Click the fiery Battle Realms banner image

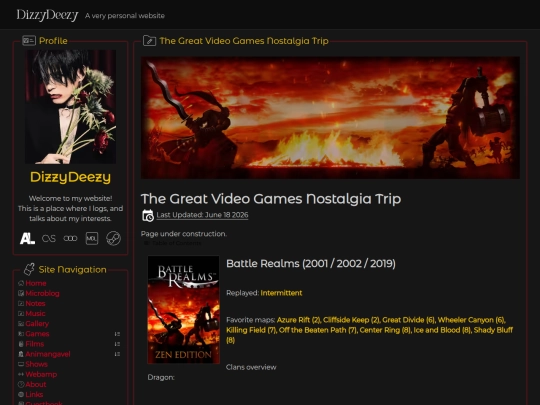point(330,118)
